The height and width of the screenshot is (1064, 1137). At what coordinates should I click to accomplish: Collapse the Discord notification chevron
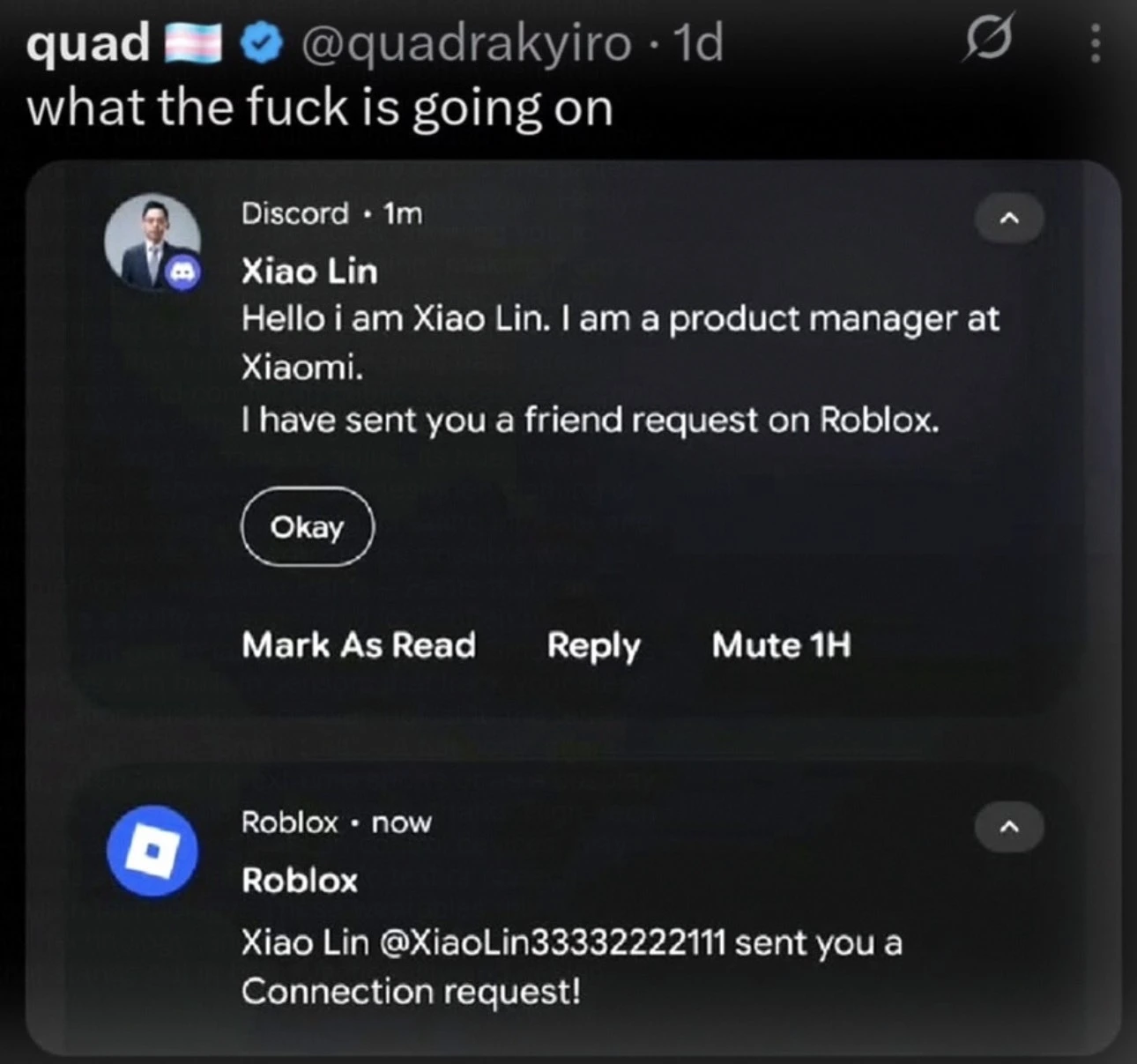pyautogui.click(x=1009, y=218)
